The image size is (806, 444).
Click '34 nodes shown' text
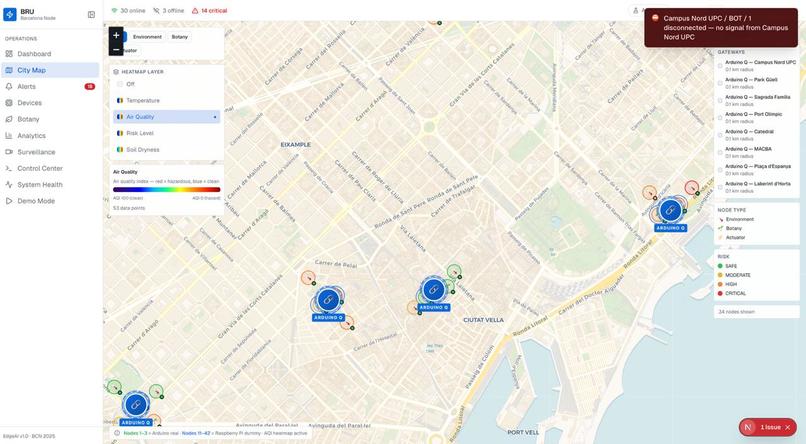(736, 312)
